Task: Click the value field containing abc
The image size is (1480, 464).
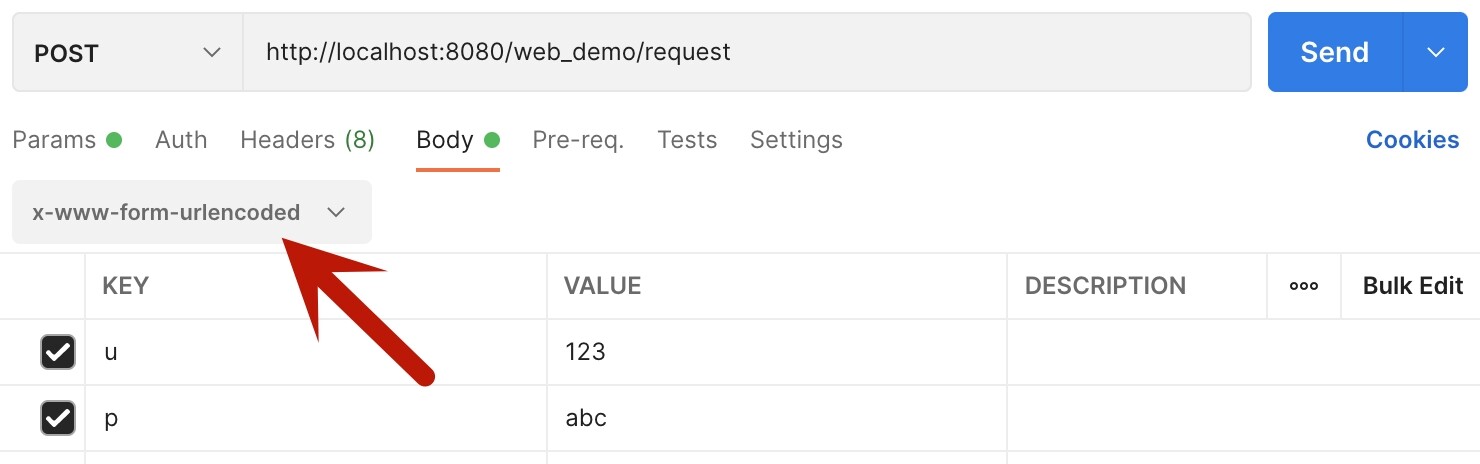Action: 776,418
